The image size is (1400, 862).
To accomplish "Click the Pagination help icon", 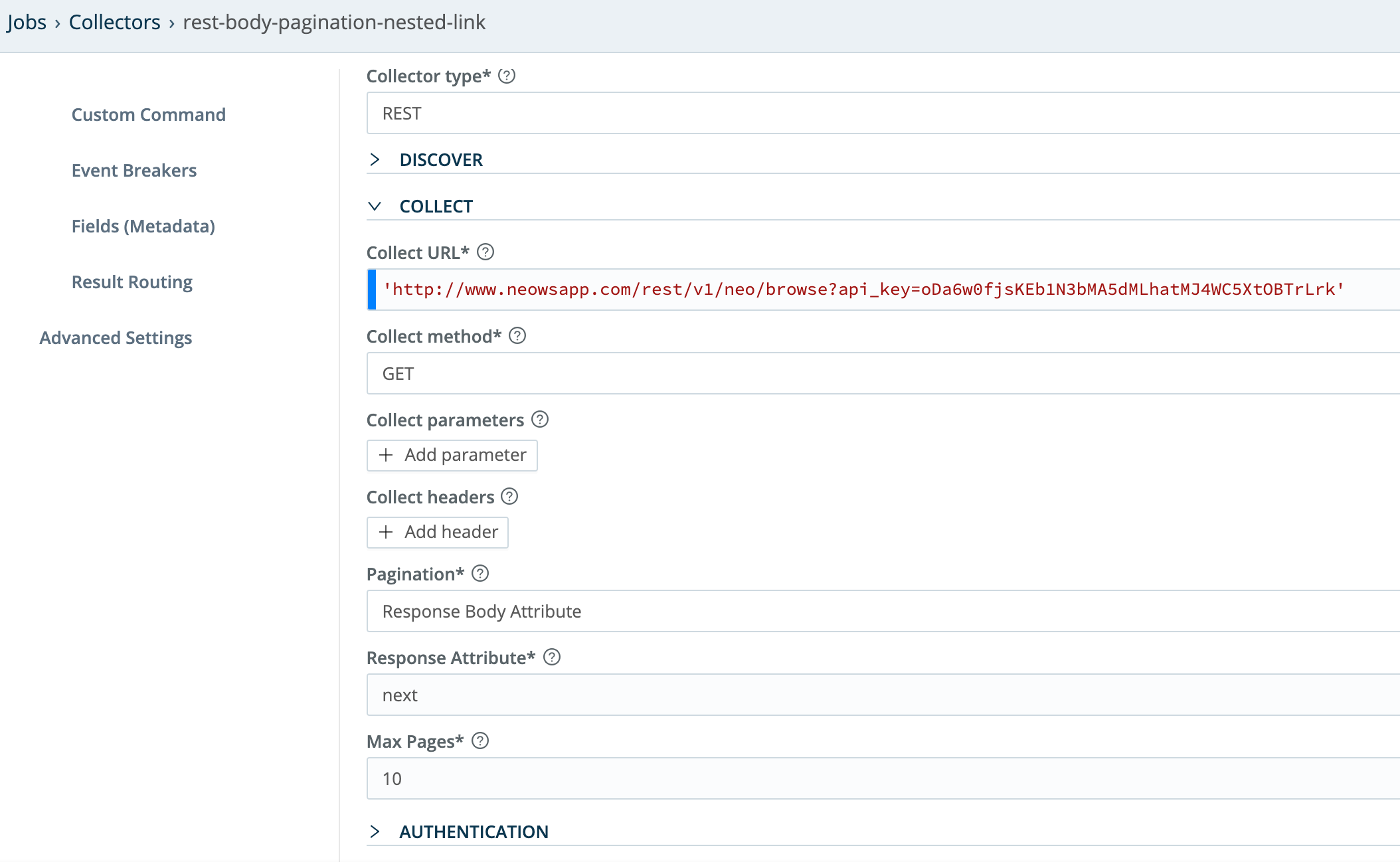I will (x=480, y=574).
